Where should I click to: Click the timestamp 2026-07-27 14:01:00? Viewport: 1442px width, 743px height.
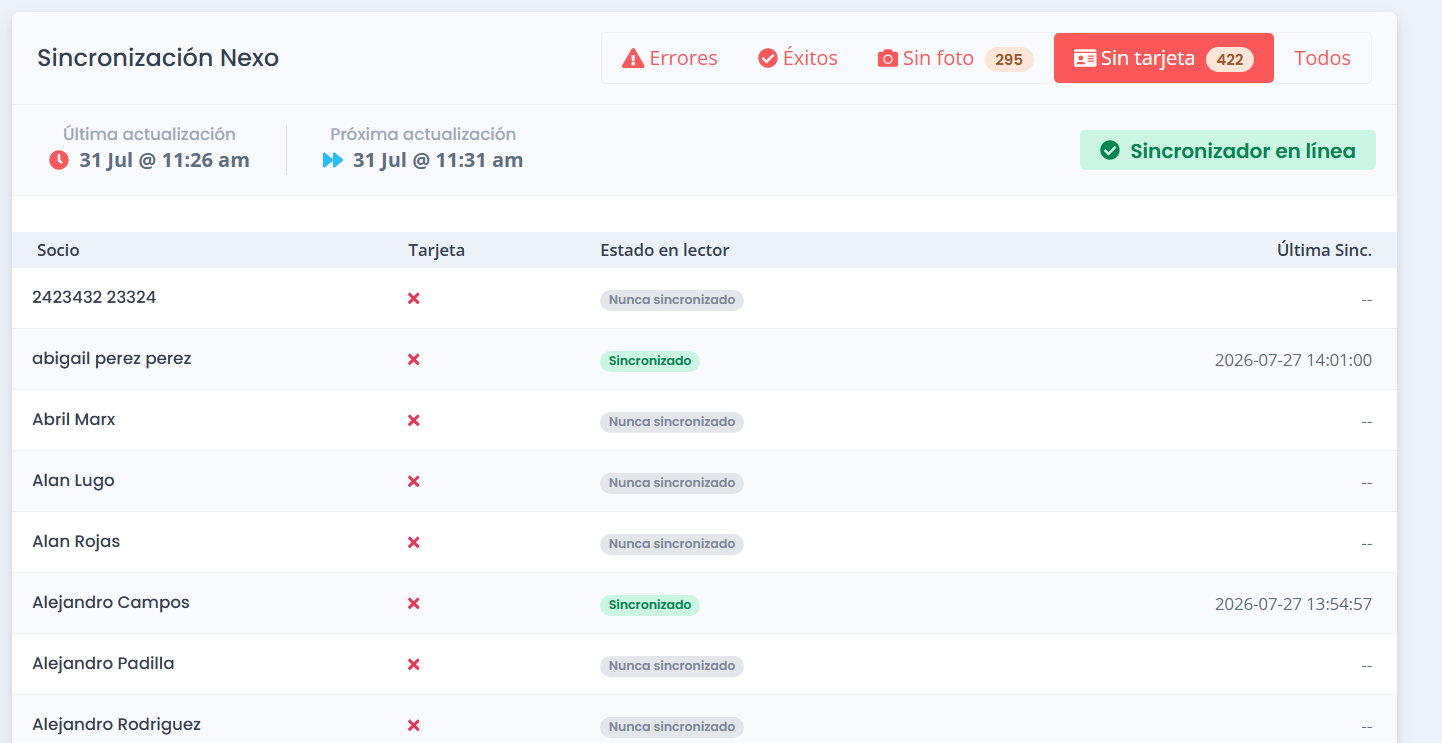point(1293,360)
